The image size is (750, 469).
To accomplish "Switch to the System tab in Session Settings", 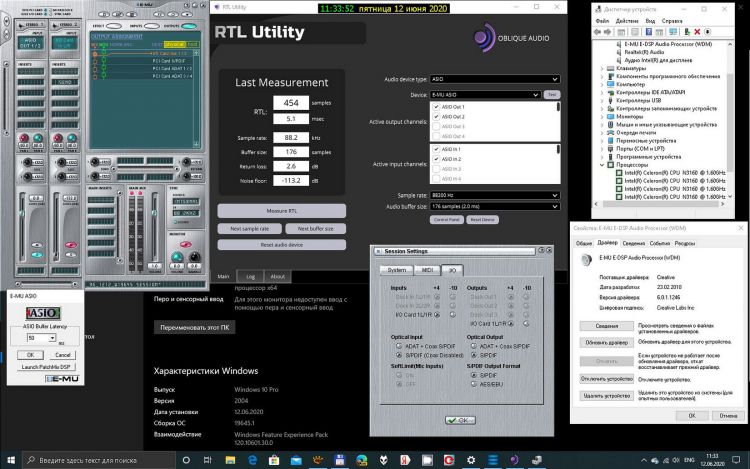I will click(x=397, y=270).
